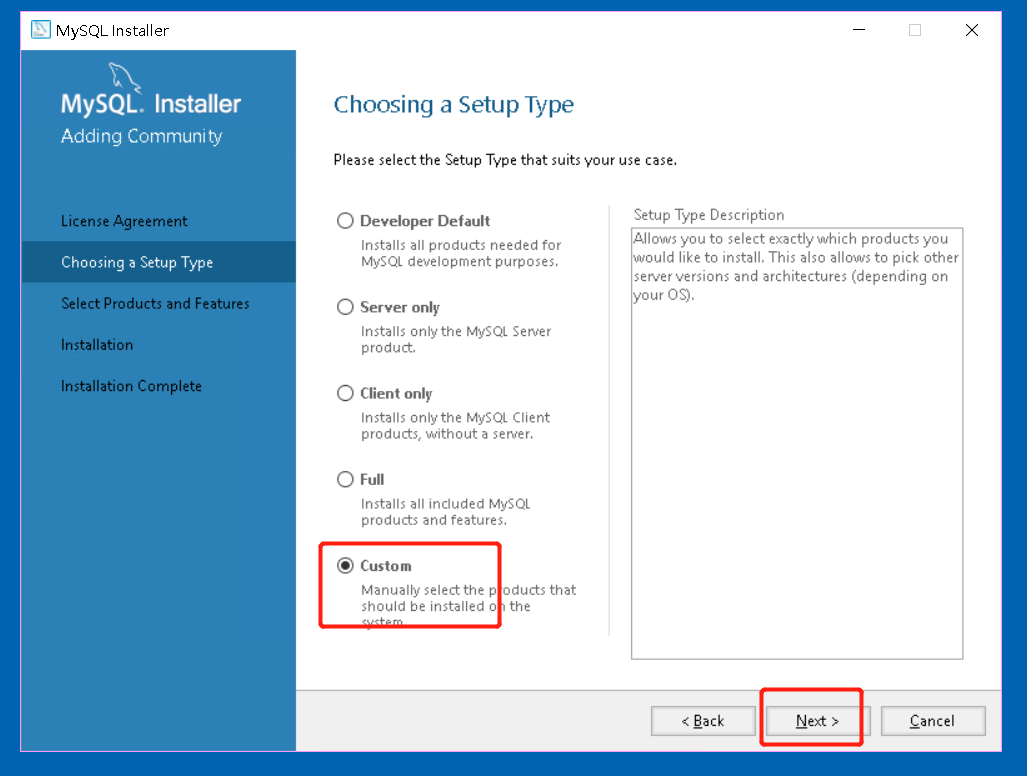The height and width of the screenshot is (776, 1027).
Task: Click the 'Setup Type Description' label
Action: [709, 215]
